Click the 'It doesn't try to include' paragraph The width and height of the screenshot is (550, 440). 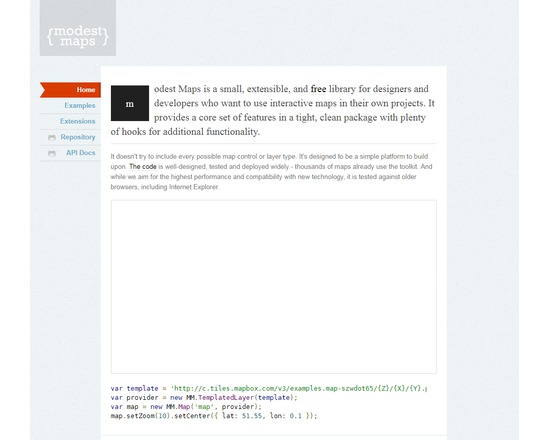pos(271,172)
